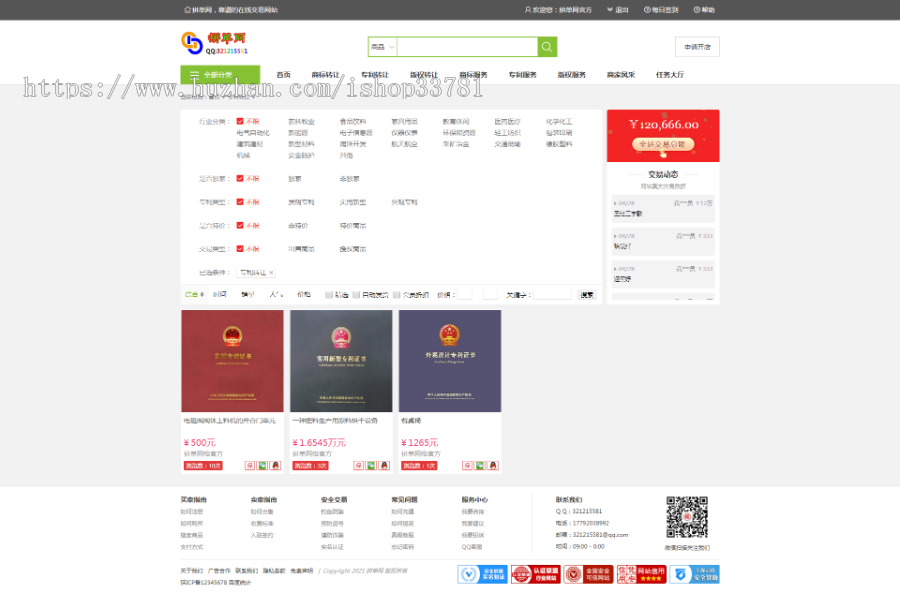This screenshot has height=593, width=900.
Task: Select 食品饮料 industry filter
Action: [352, 121]
